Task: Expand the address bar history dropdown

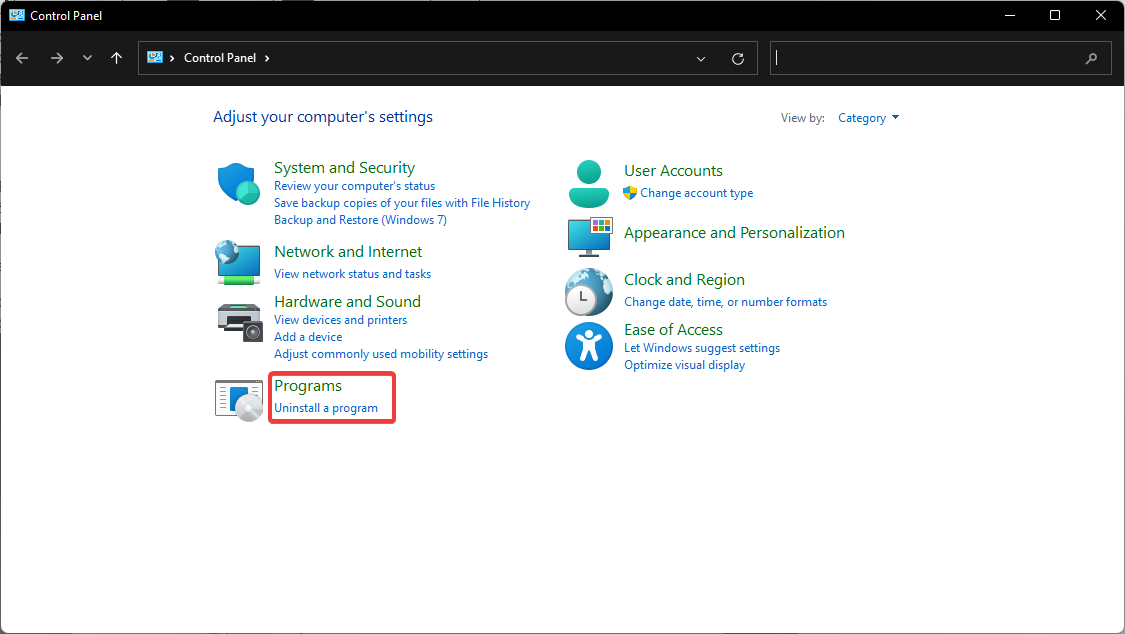Action: pyautogui.click(x=700, y=58)
